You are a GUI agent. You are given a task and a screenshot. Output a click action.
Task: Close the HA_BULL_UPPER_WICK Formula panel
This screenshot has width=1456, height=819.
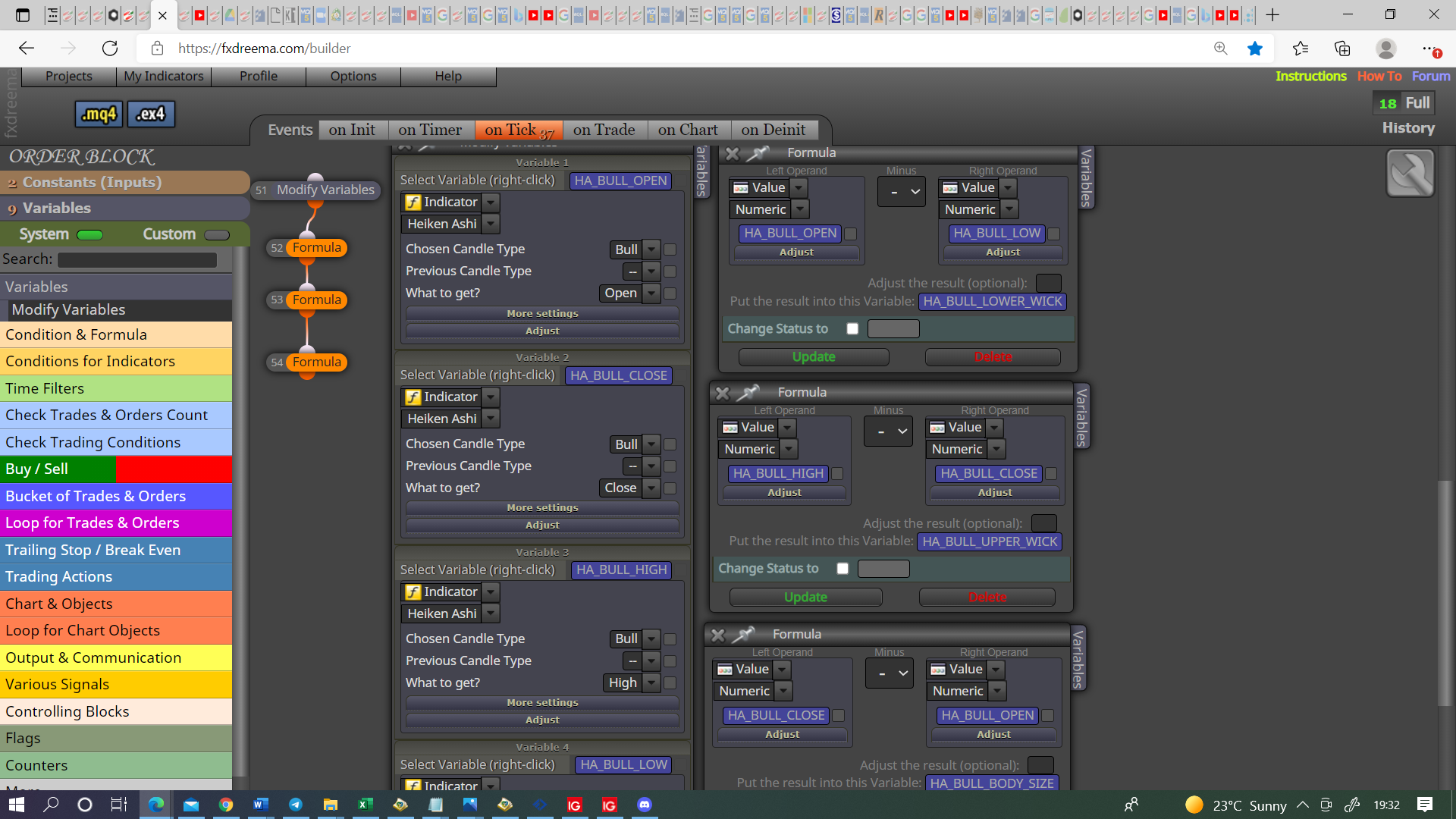[722, 393]
